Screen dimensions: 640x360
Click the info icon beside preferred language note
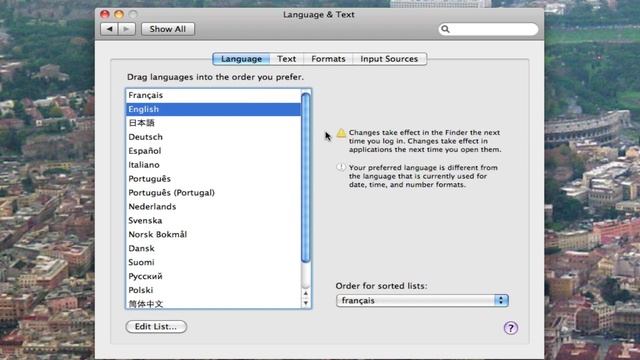coord(341,167)
